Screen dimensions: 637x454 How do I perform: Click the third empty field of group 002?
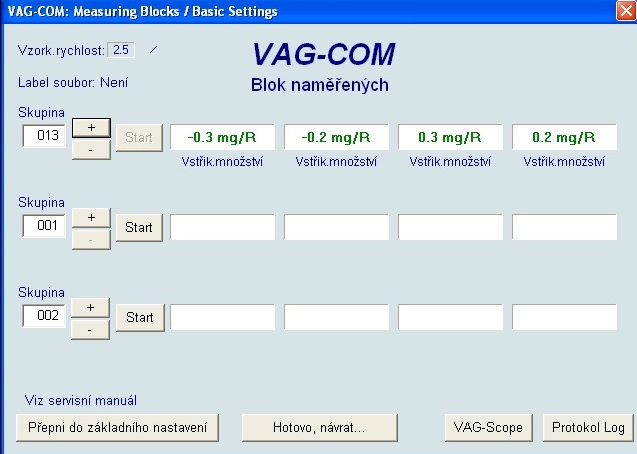[450, 317]
